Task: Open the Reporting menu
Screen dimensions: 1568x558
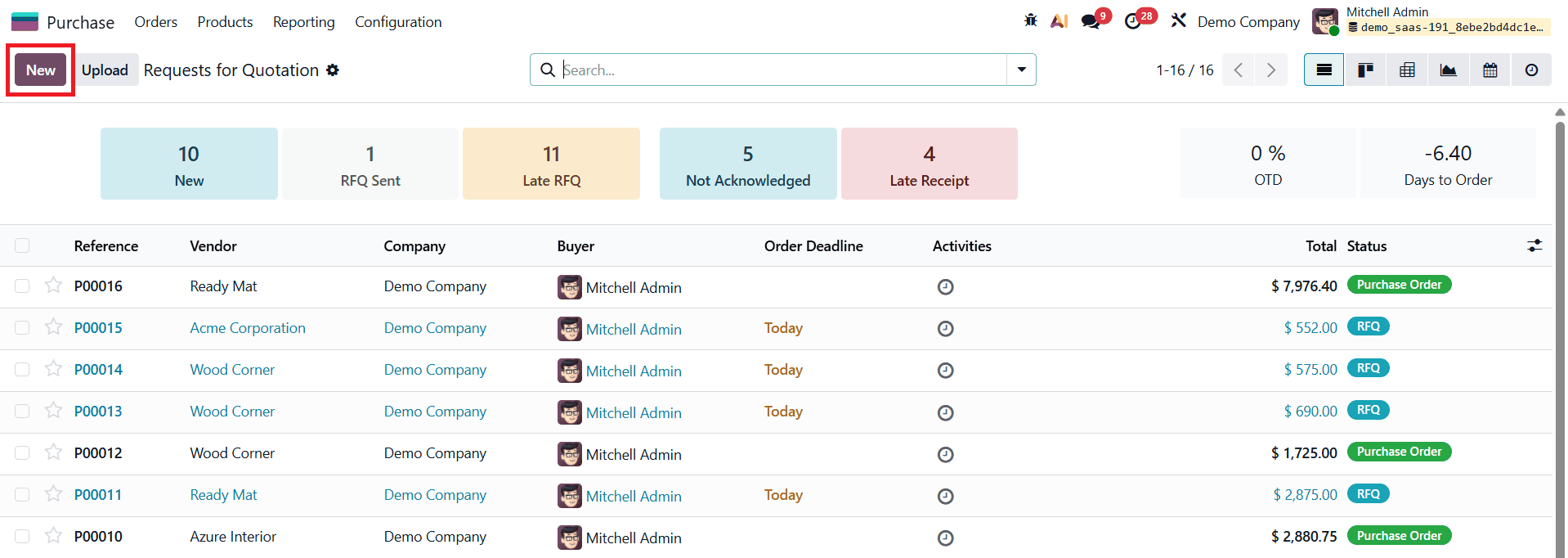Action: pyautogui.click(x=303, y=22)
